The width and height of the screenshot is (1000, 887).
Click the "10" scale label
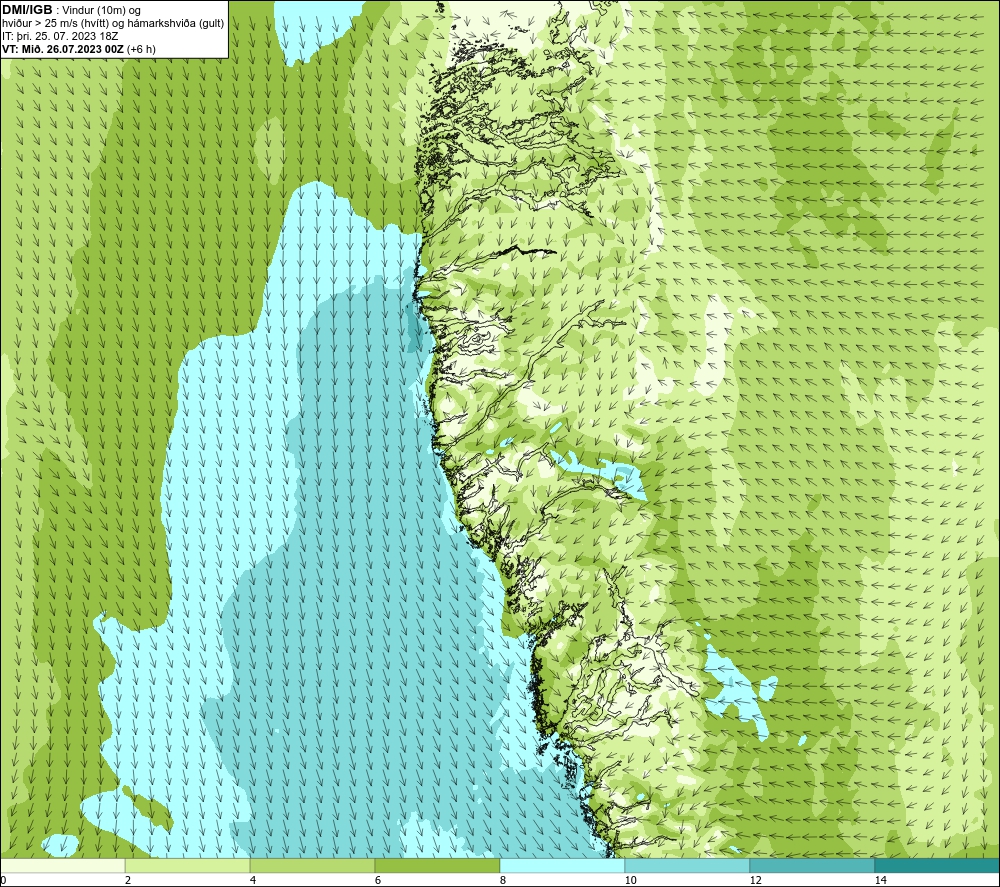coord(630,880)
